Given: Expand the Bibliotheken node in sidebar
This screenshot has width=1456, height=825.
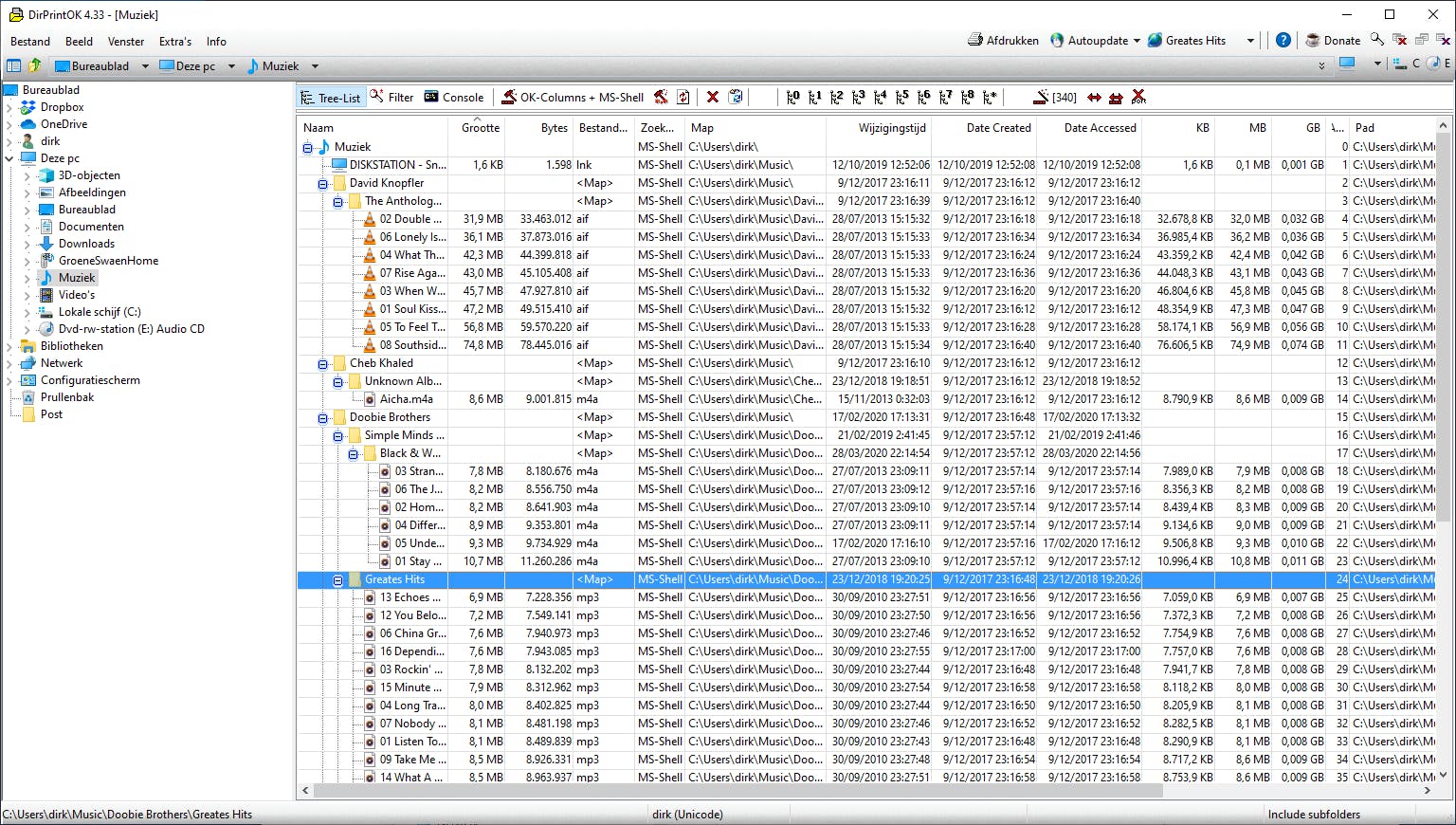Looking at the screenshot, I should 9,346.
